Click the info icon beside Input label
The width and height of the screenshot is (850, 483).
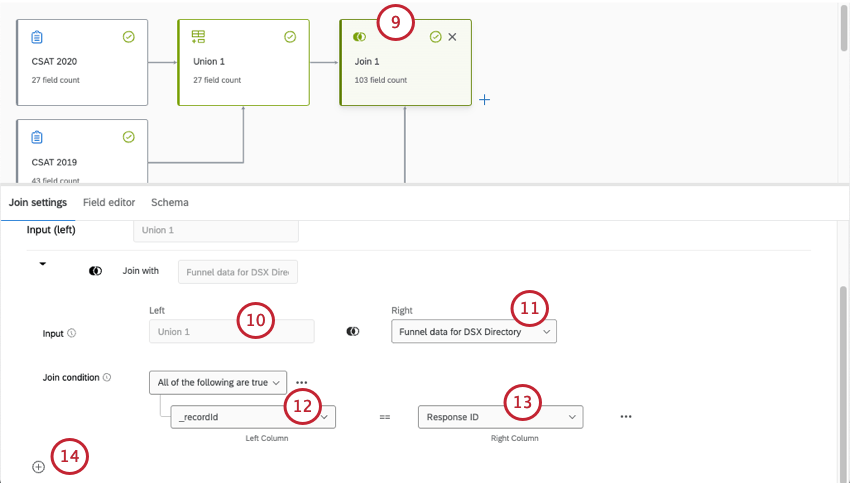pos(71,333)
